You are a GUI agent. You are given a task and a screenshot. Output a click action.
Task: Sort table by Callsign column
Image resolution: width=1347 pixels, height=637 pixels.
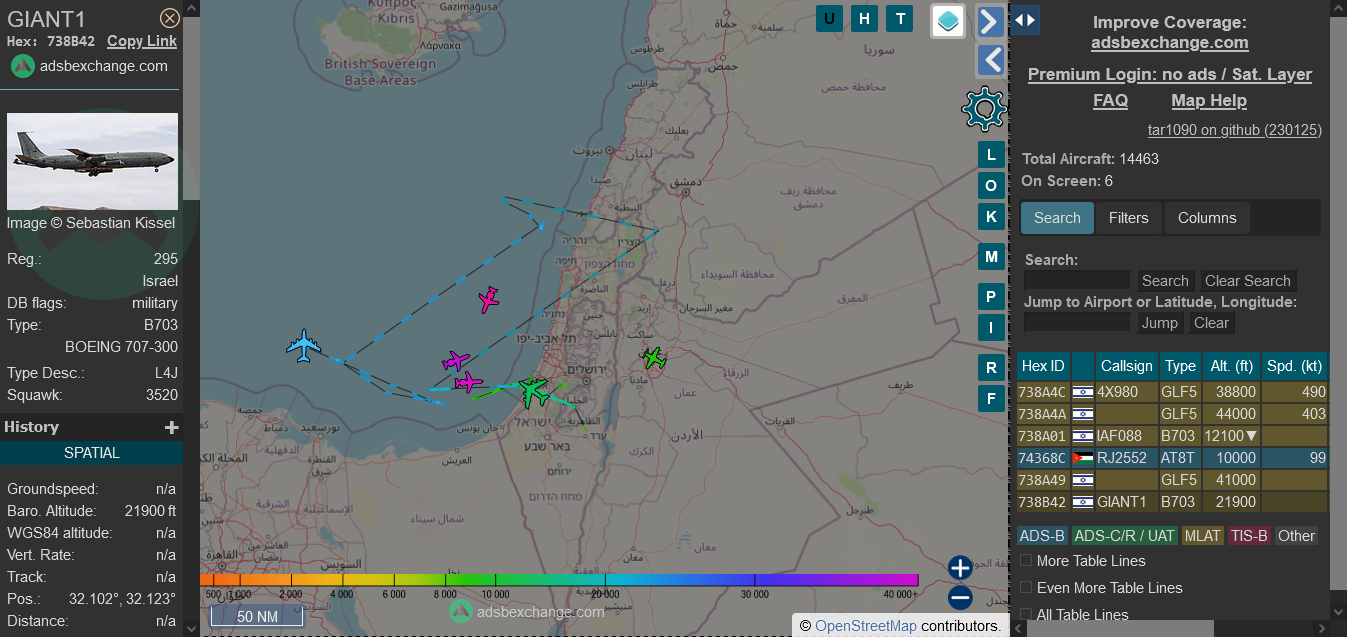tap(1127, 366)
